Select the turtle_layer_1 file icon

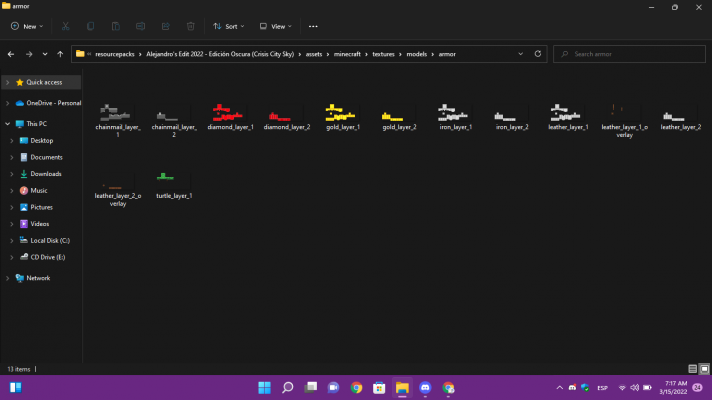coord(174,180)
